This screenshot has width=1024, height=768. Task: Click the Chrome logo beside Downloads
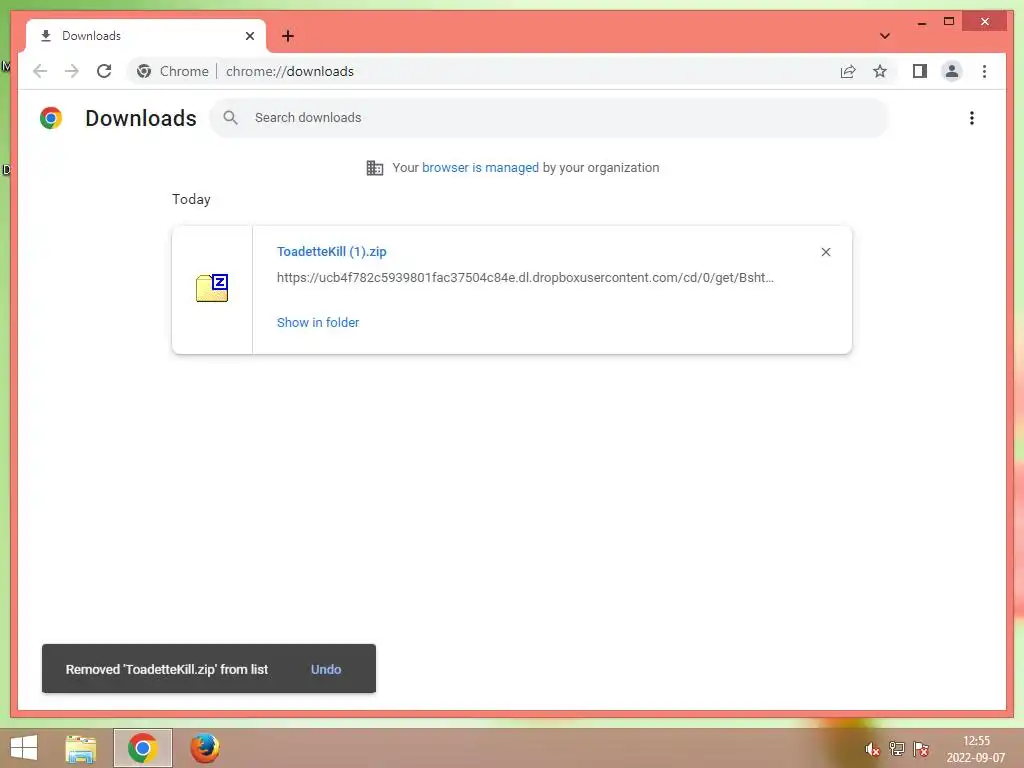click(x=51, y=118)
